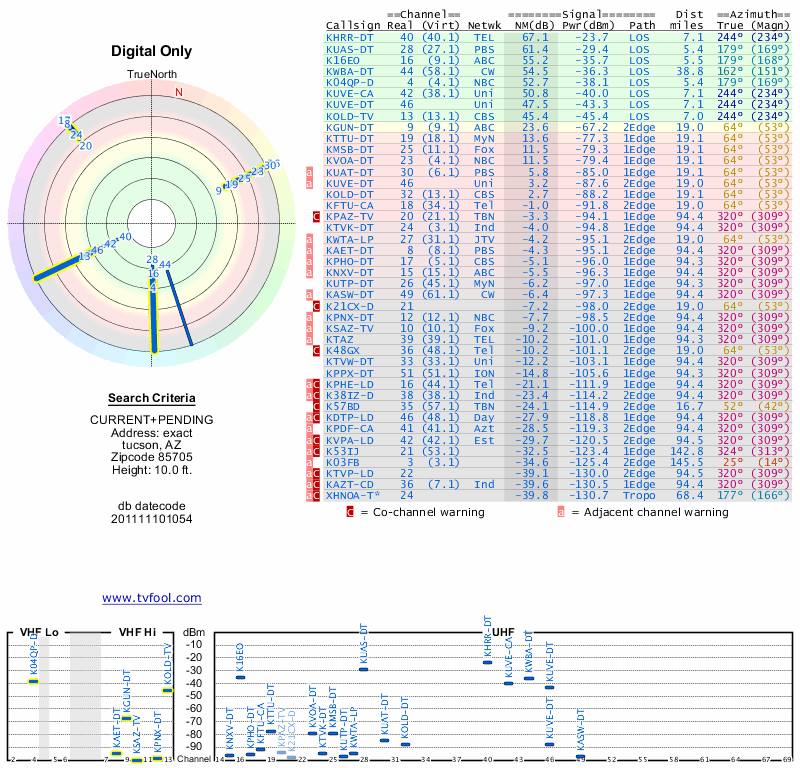Image resolution: width=800 pixels, height=768 pixels.
Task: Click the K16EO bar in UHF chart
Action: tap(240, 678)
